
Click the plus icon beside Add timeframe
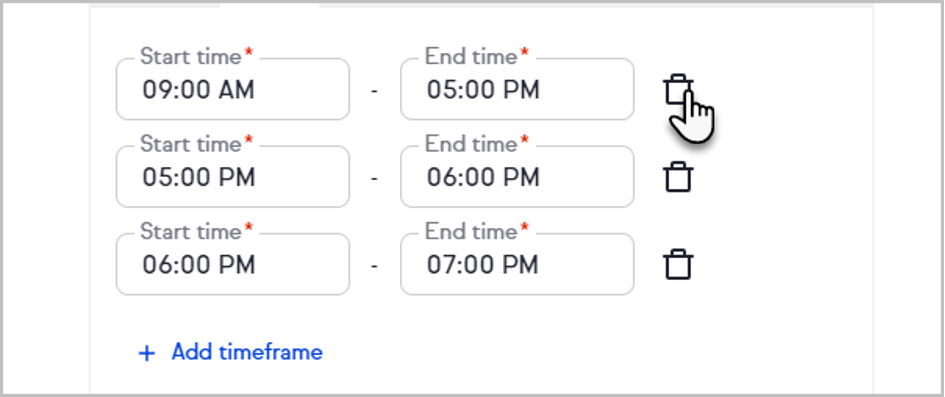[146, 352]
